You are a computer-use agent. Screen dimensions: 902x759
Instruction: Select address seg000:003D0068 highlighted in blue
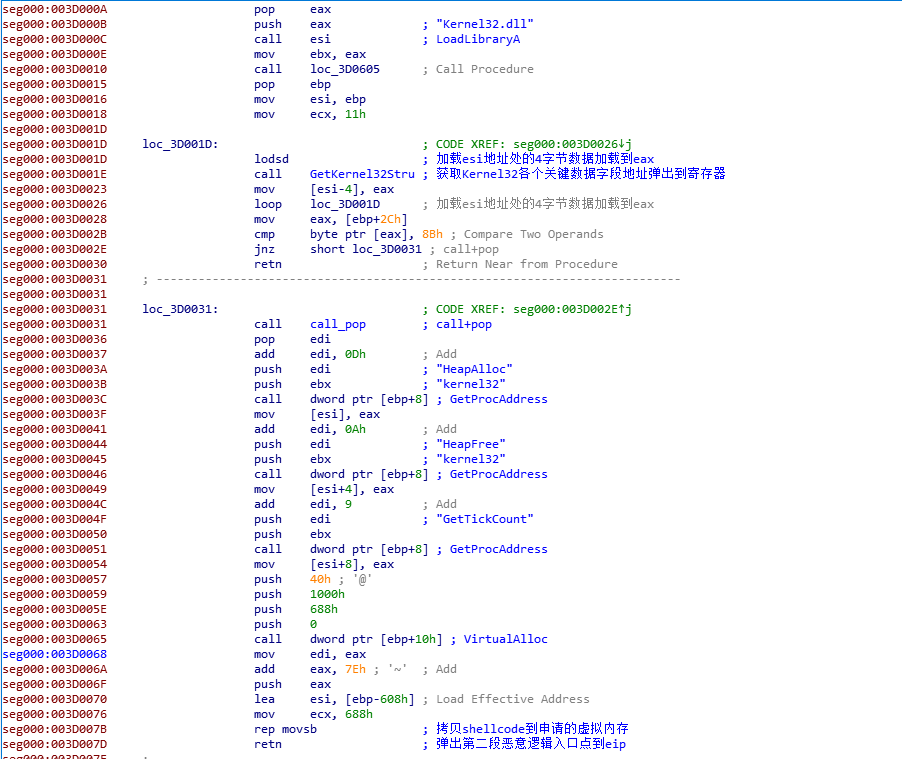(x=55, y=654)
